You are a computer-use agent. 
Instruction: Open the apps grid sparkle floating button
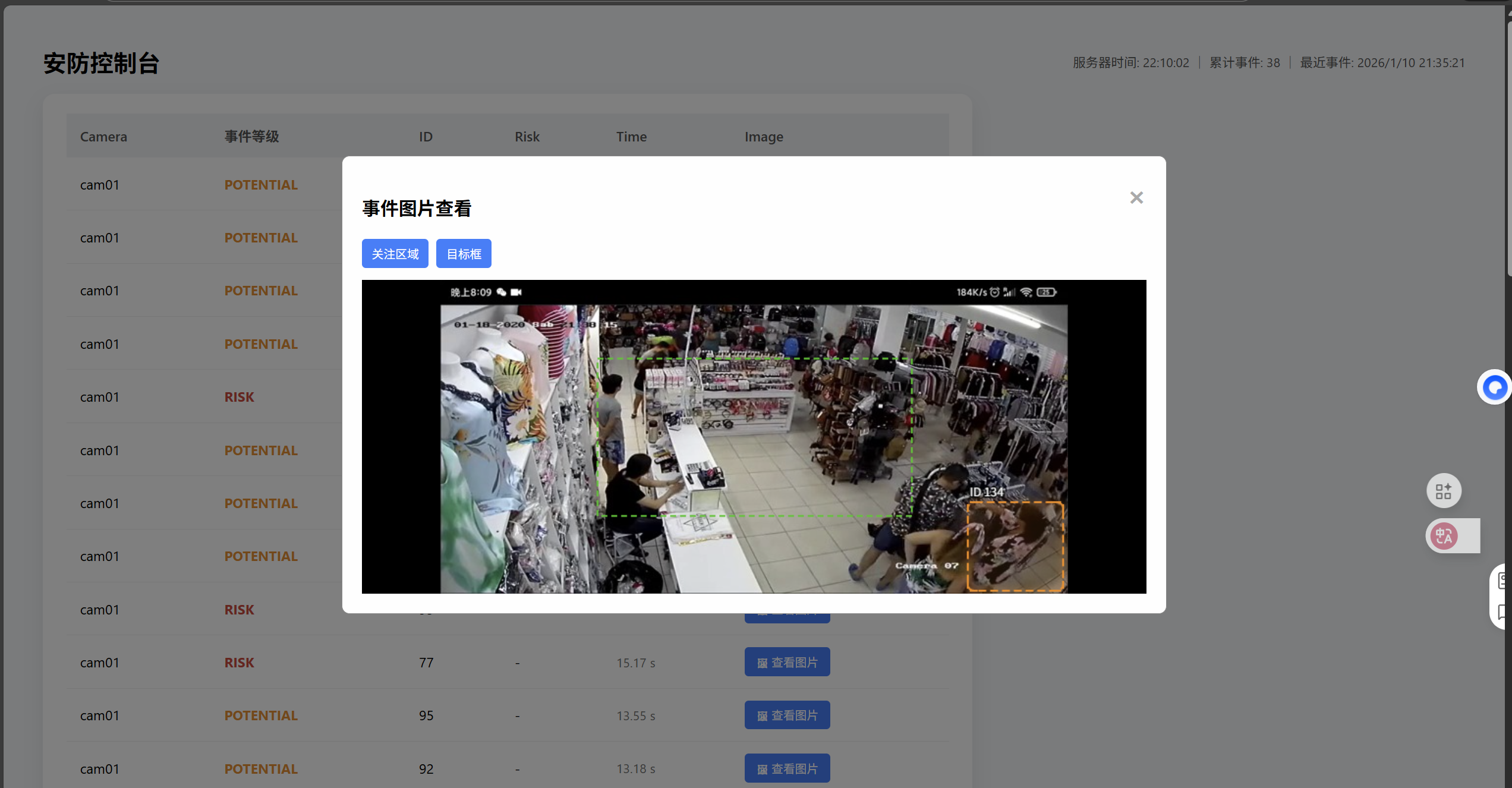pyautogui.click(x=1444, y=491)
